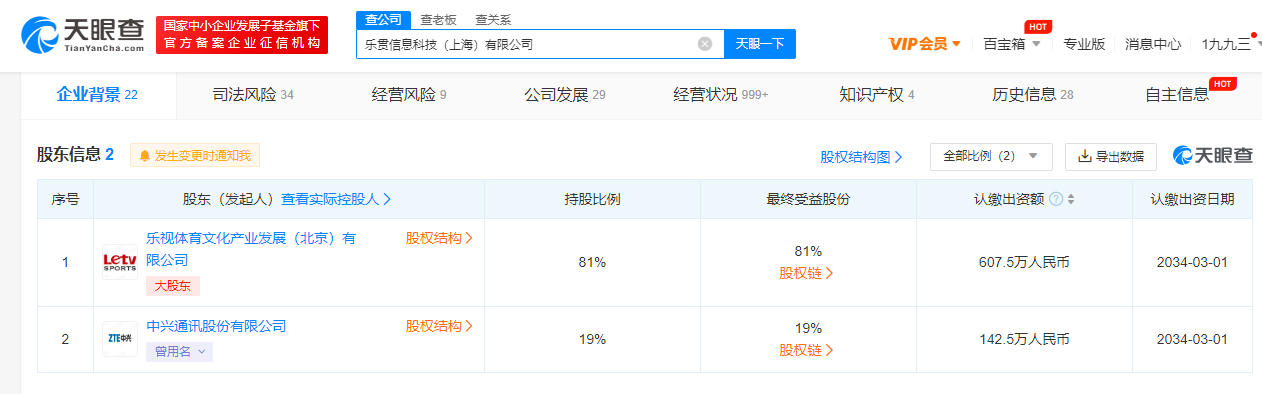The width and height of the screenshot is (1262, 394).
Task: Open the ZTE company logo
Action: click(x=120, y=339)
